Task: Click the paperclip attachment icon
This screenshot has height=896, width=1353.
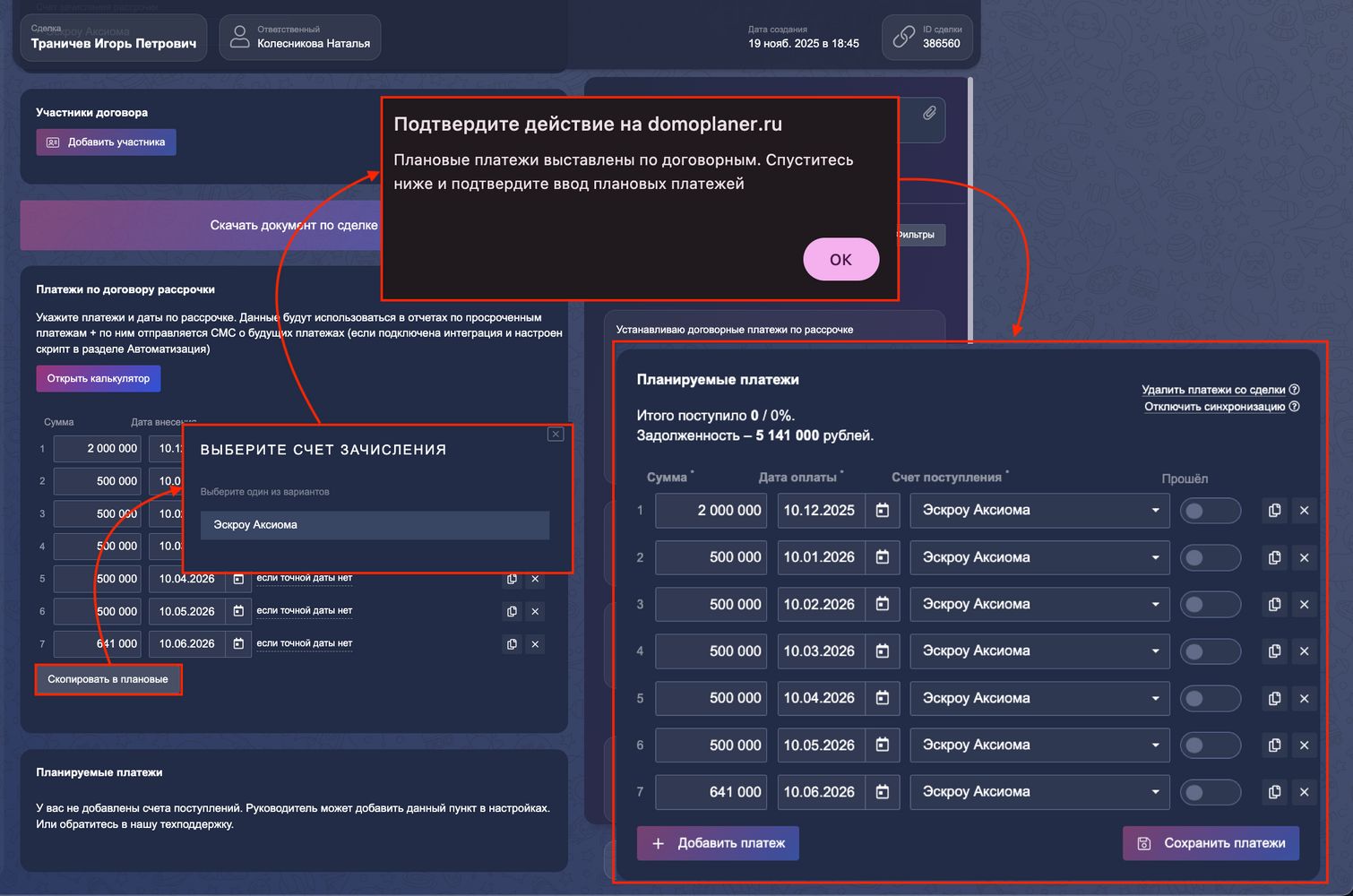Action: point(929,113)
